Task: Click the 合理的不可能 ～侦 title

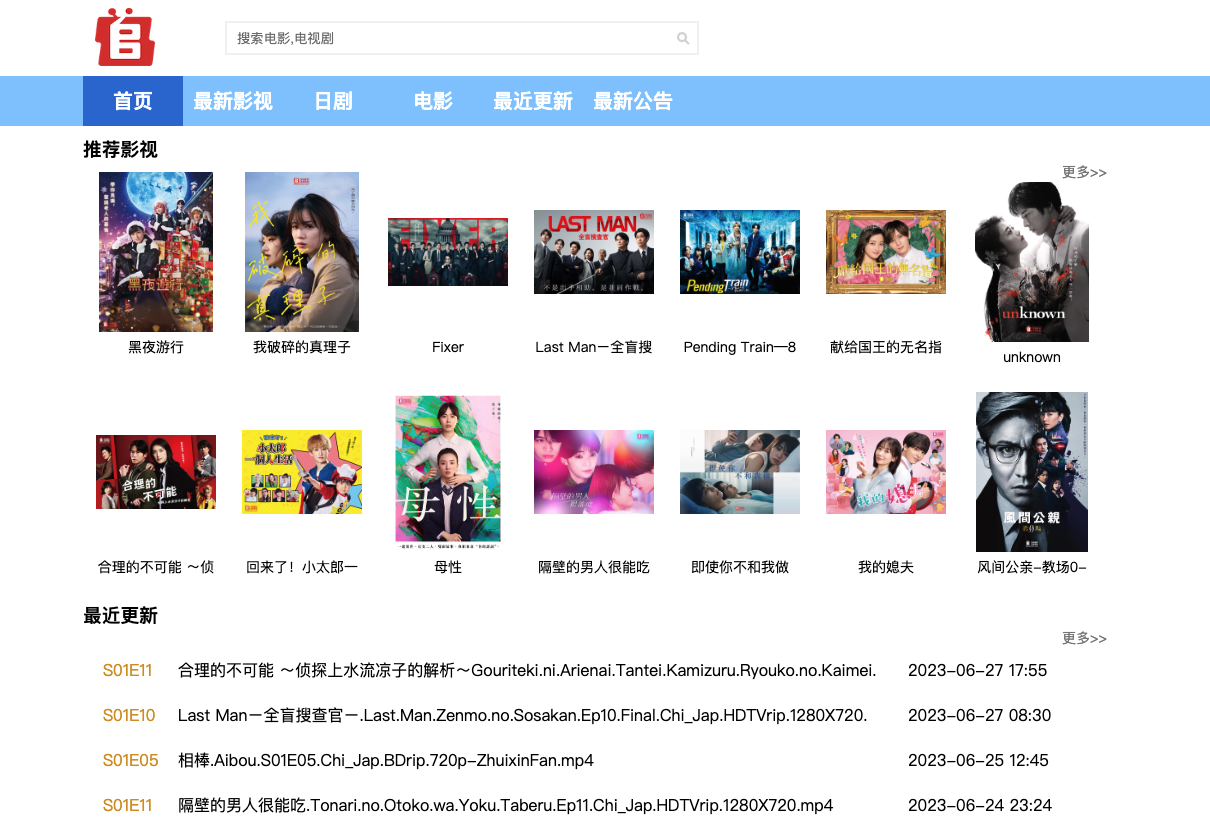Action: click(156, 567)
